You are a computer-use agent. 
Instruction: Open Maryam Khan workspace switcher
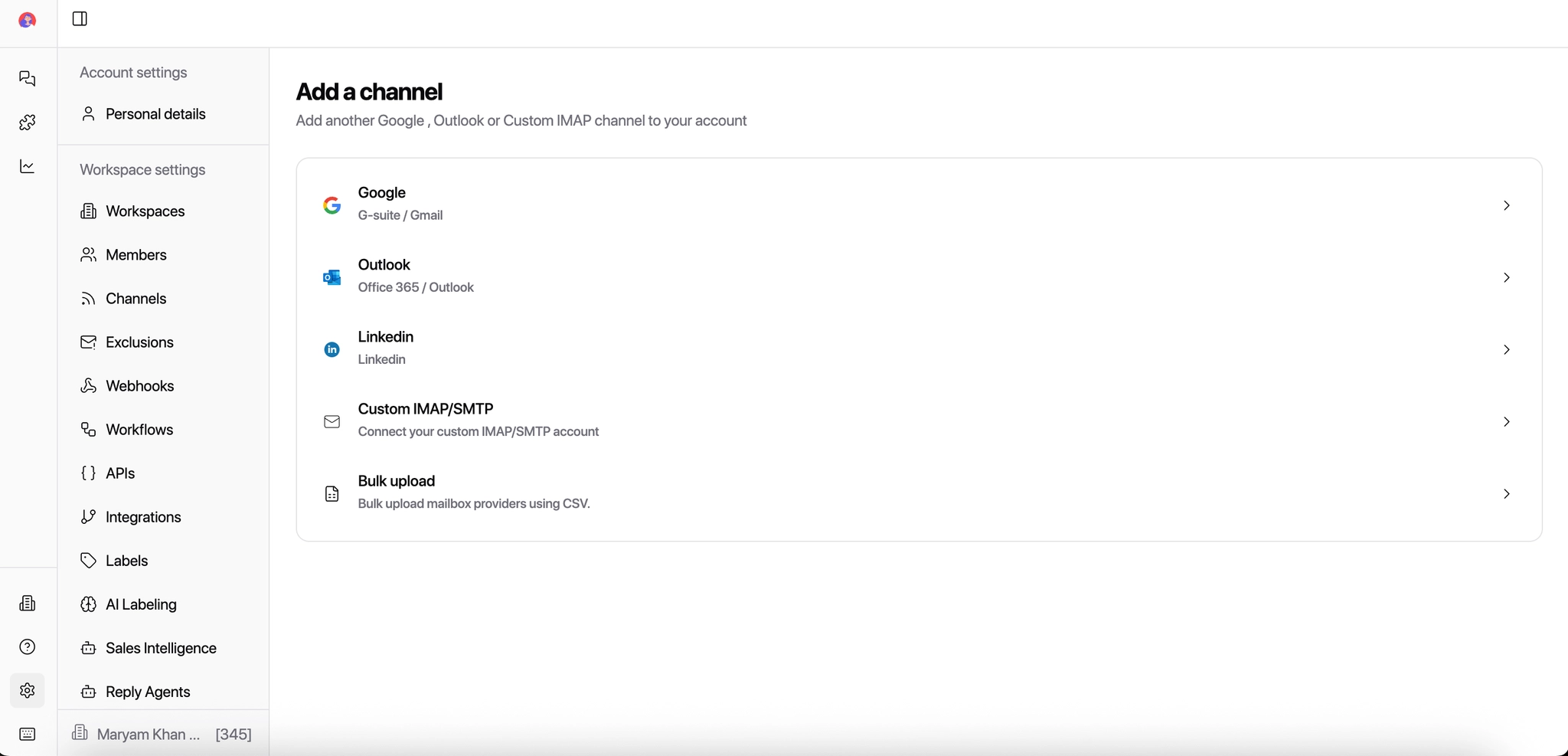point(162,734)
